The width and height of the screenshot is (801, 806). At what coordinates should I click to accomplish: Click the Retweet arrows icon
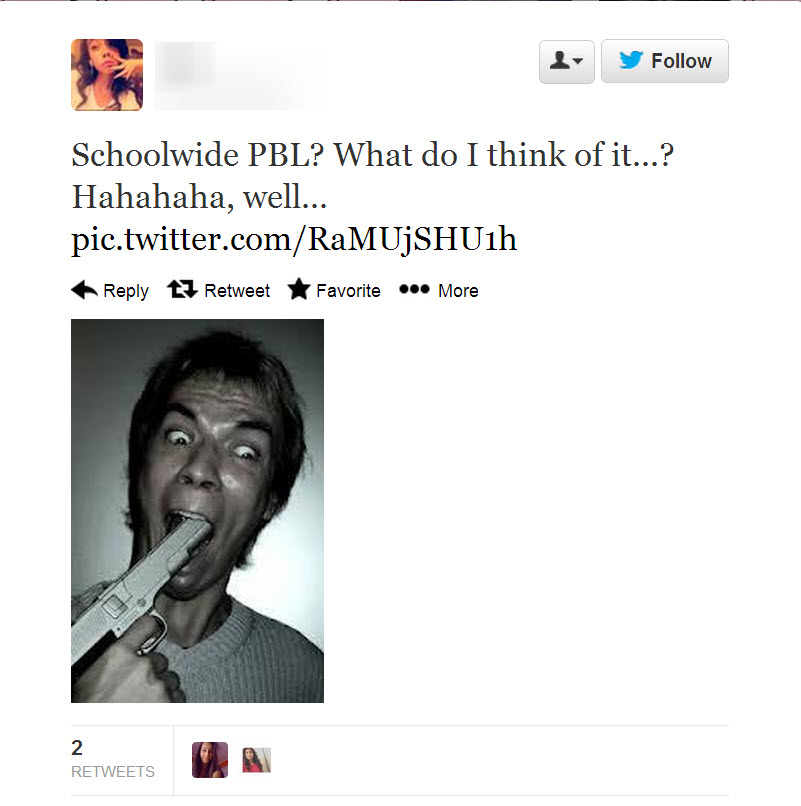183,289
